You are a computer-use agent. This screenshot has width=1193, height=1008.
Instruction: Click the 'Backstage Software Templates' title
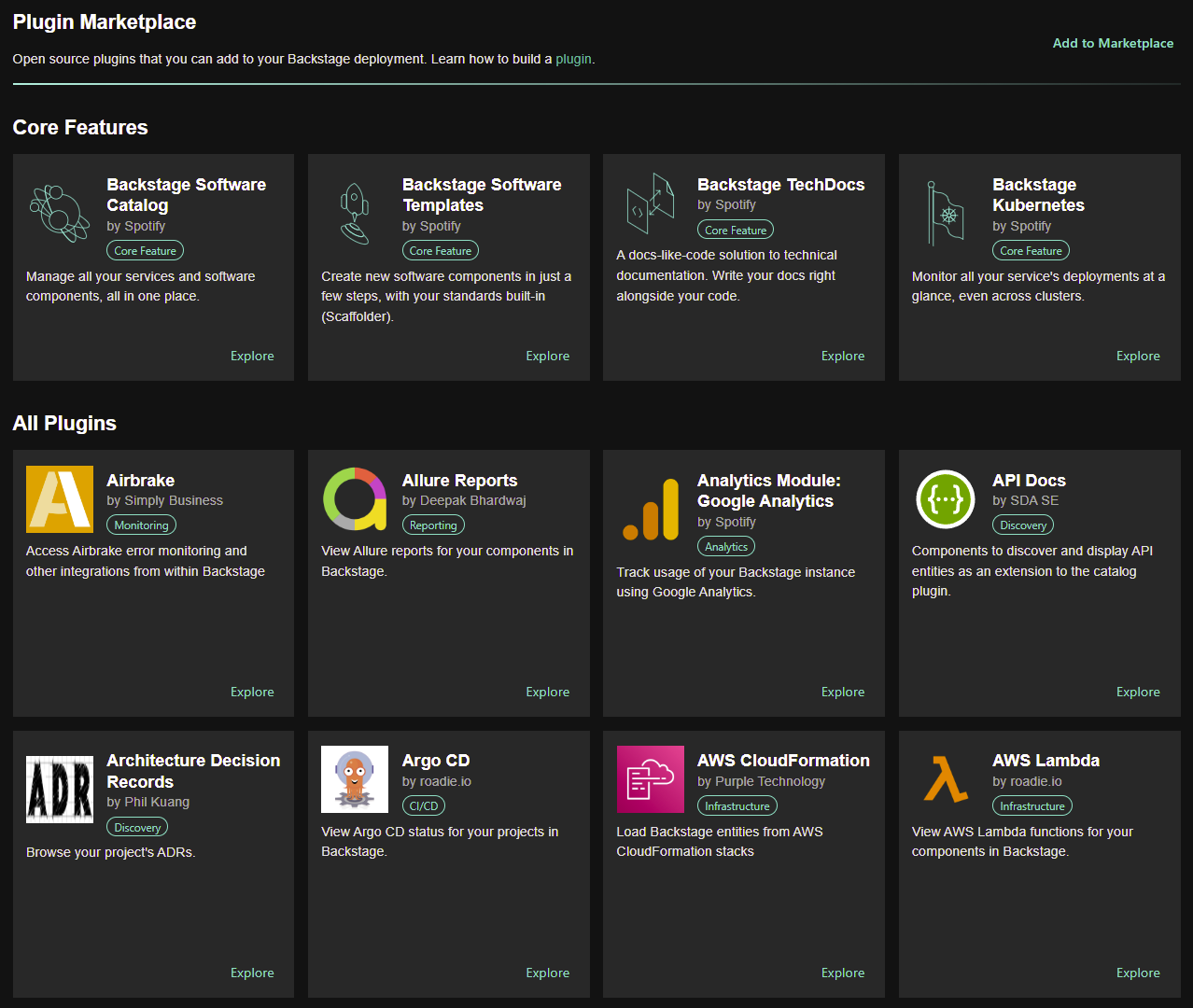click(x=482, y=195)
